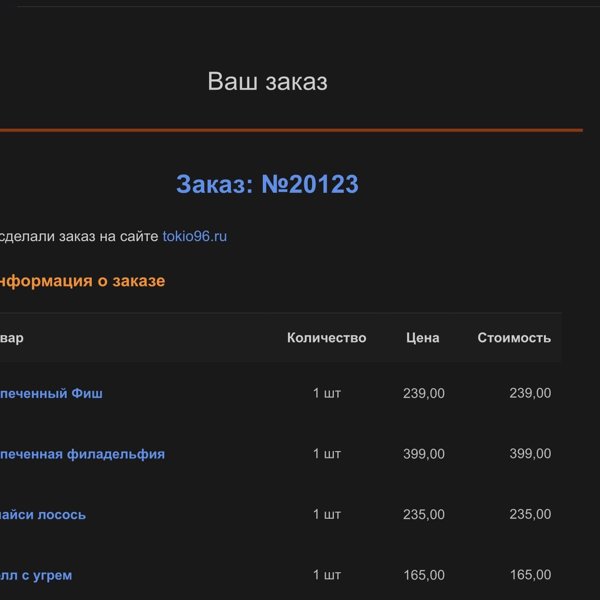Click the 399,00 value under Цена
This screenshot has width=600, height=600.
pyautogui.click(x=424, y=454)
